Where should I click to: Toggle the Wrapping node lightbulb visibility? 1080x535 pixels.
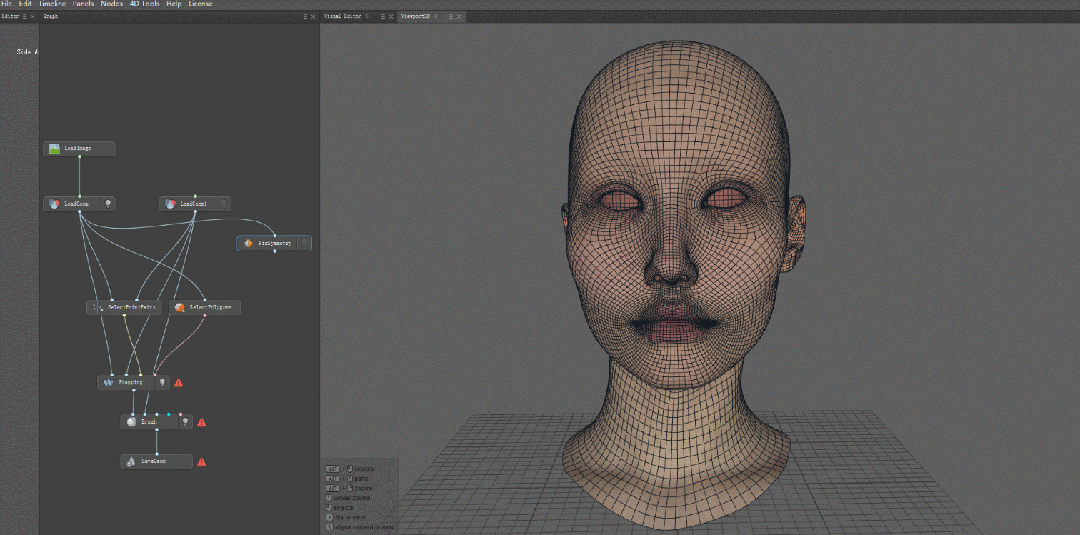[x=161, y=382]
